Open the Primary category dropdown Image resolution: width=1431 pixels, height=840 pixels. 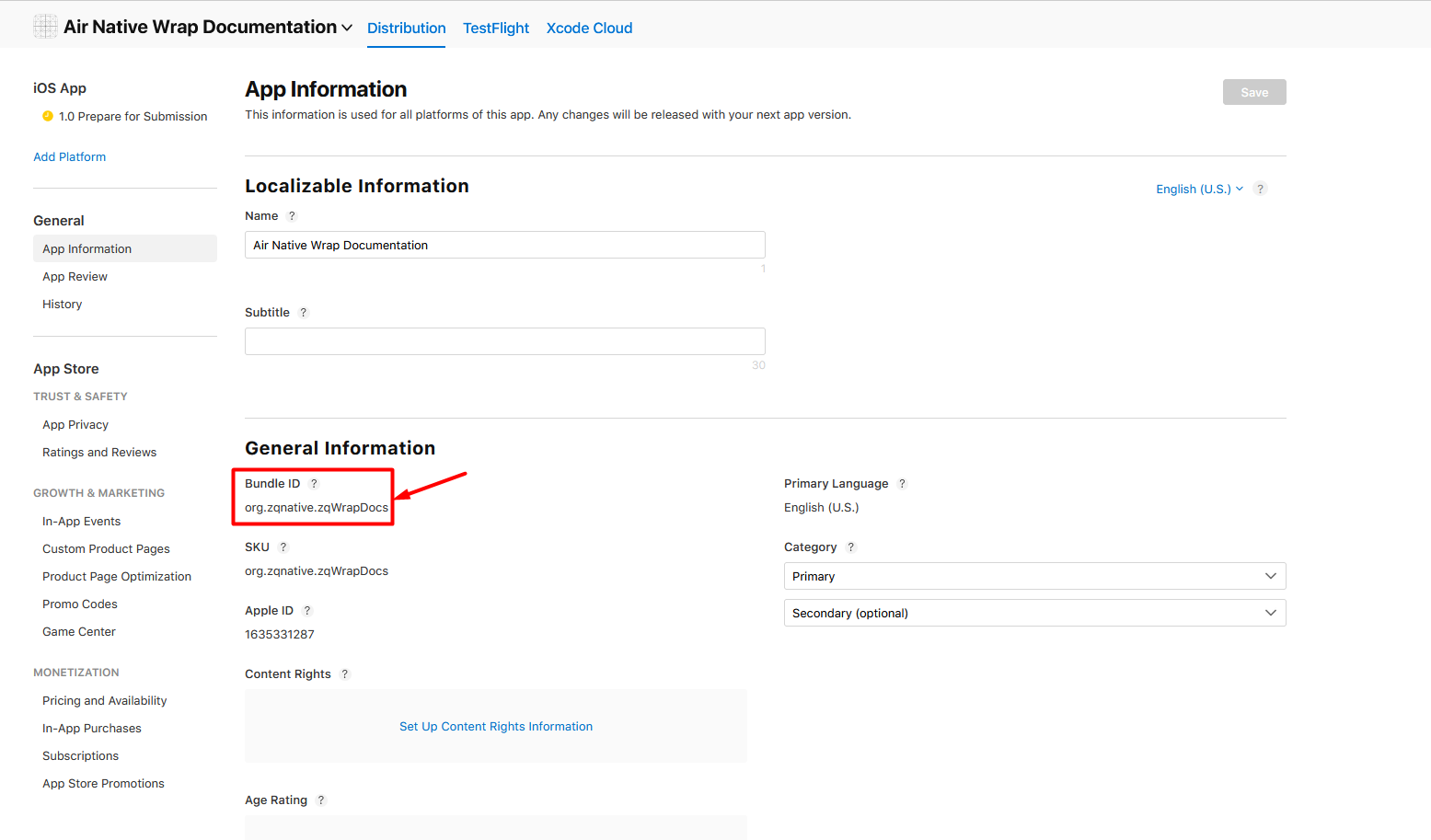(x=1034, y=576)
